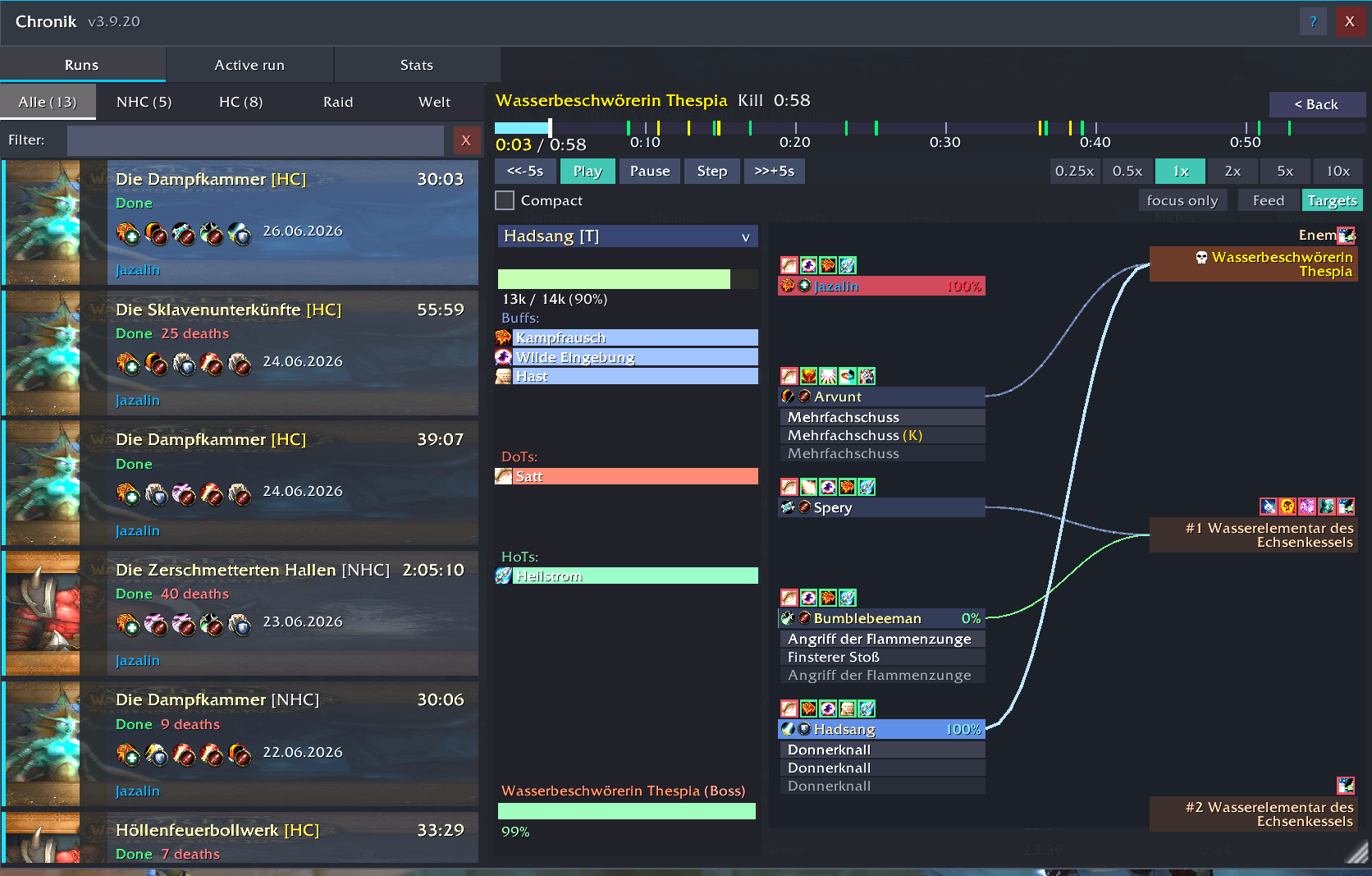Open the Hadsang [T] player dropdown
1372x876 pixels.
pos(628,236)
